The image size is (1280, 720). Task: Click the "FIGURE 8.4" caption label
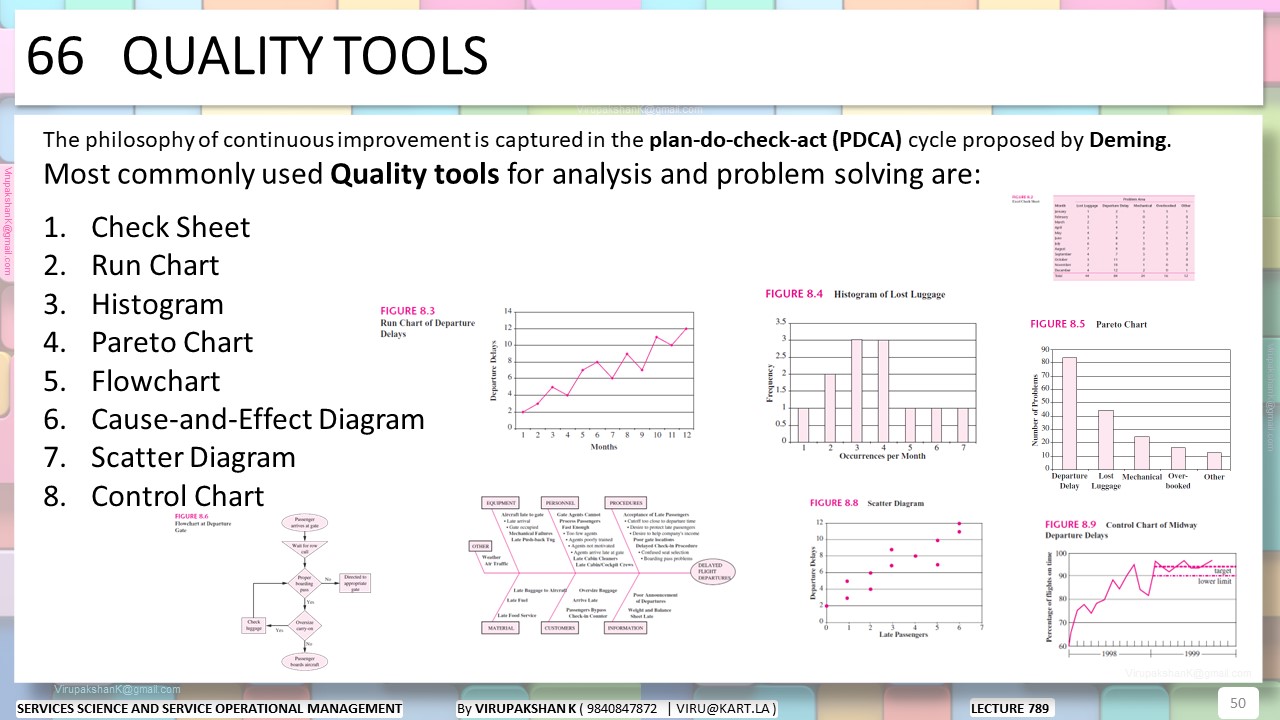pyautogui.click(x=794, y=294)
